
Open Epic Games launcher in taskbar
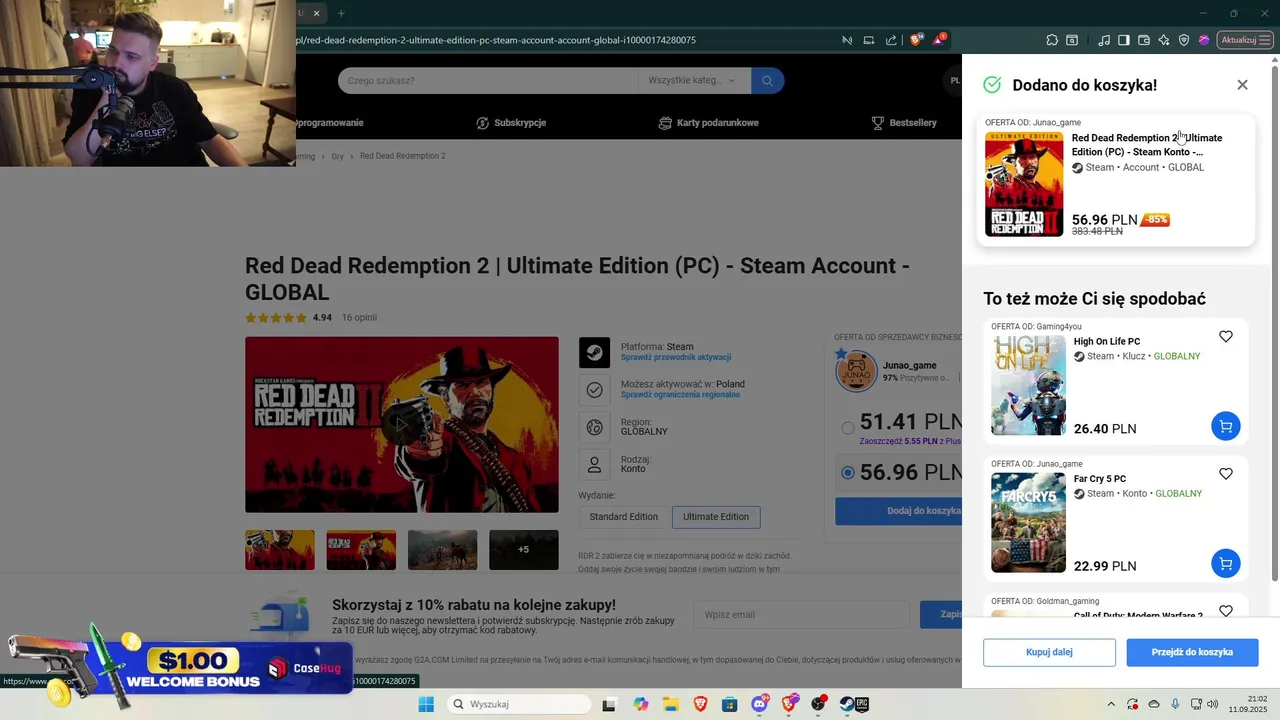[x=862, y=704]
